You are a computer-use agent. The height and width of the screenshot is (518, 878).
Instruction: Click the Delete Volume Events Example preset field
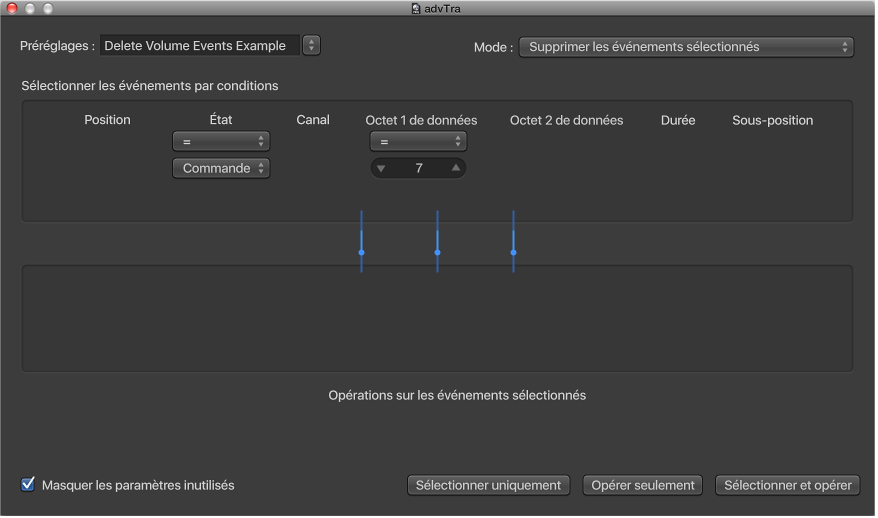(x=200, y=45)
